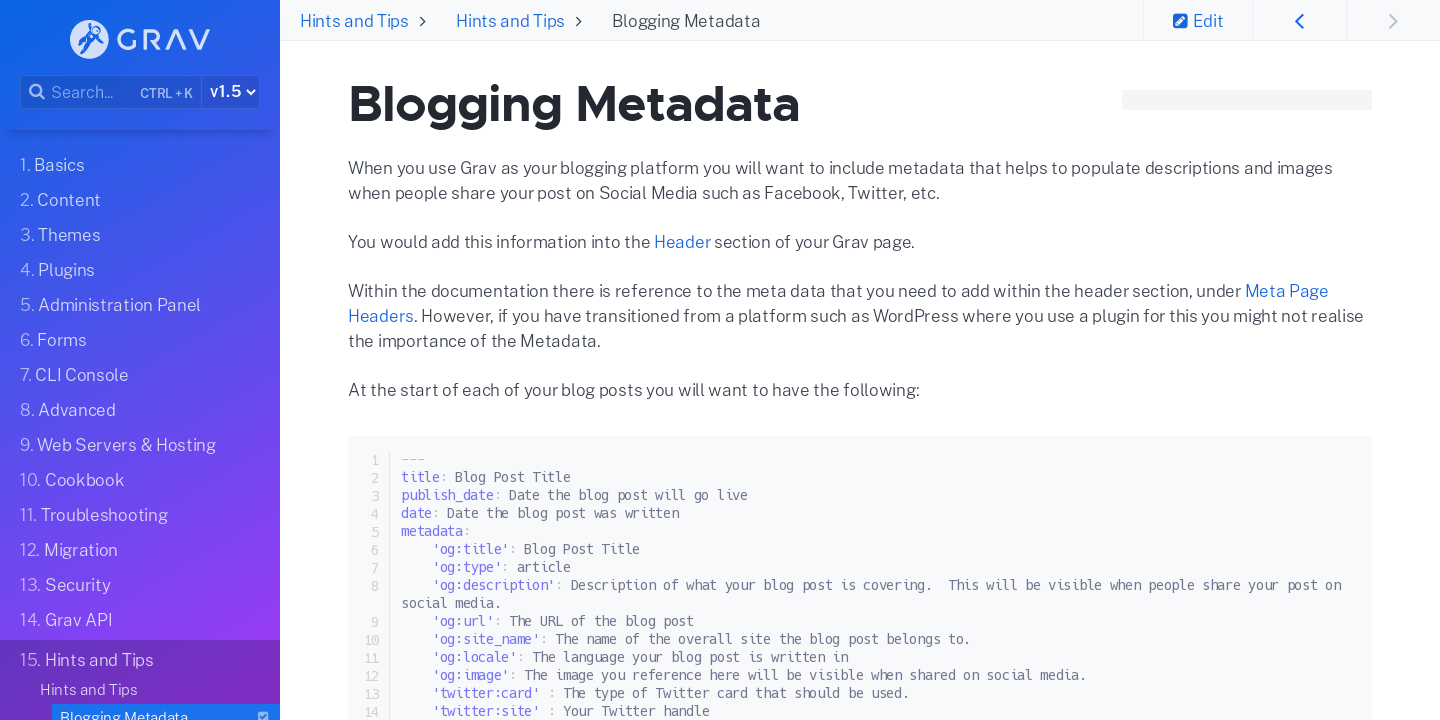Click the first Hints and Tips breadcrumb
Viewport: 1440px width, 720px height.
tap(354, 21)
